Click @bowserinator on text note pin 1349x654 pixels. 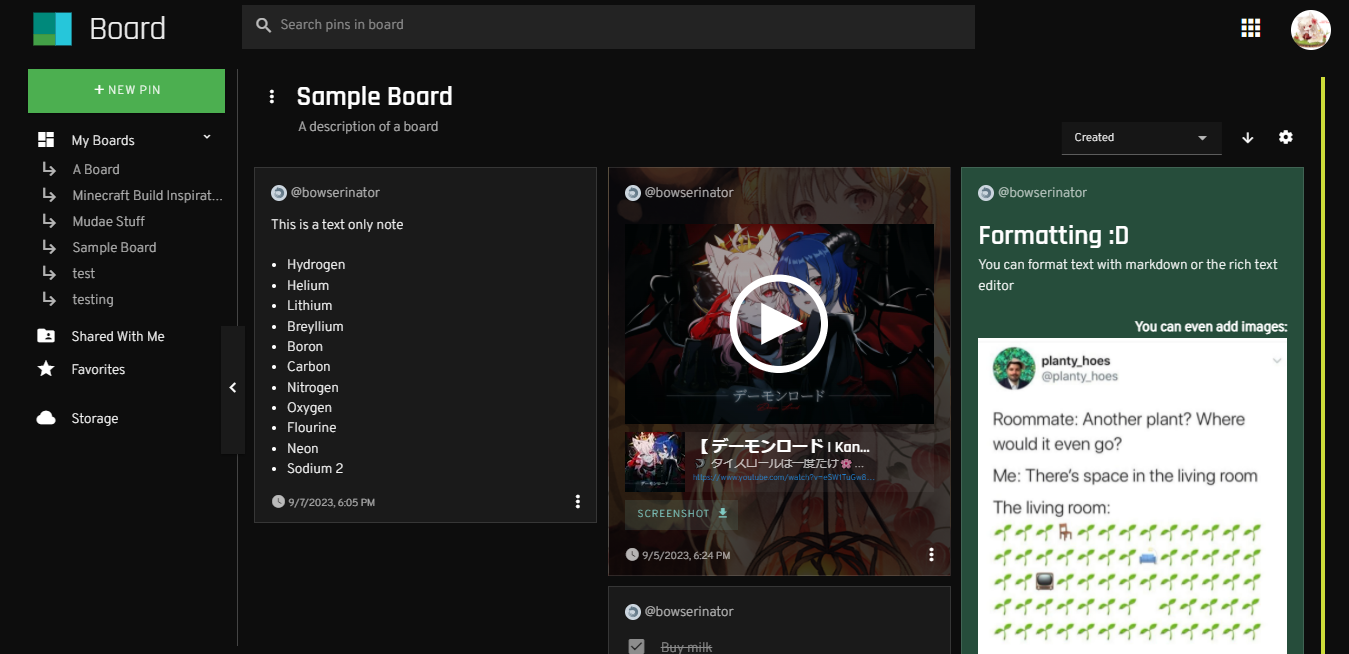[x=335, y=193]
